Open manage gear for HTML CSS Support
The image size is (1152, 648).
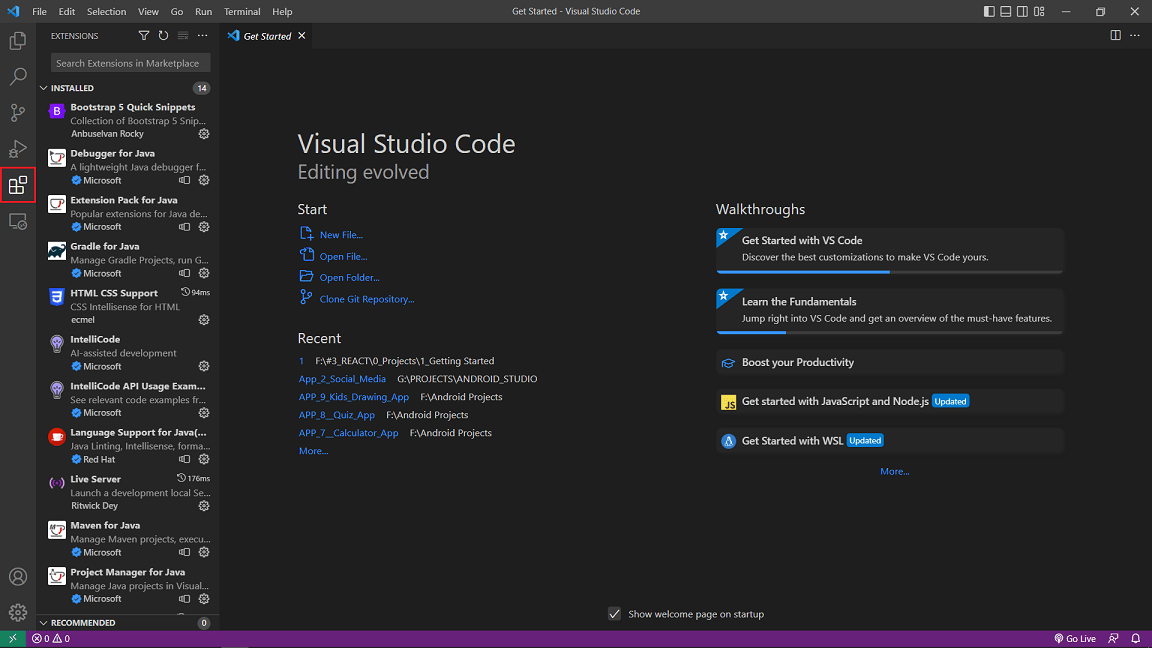[204, 320]
